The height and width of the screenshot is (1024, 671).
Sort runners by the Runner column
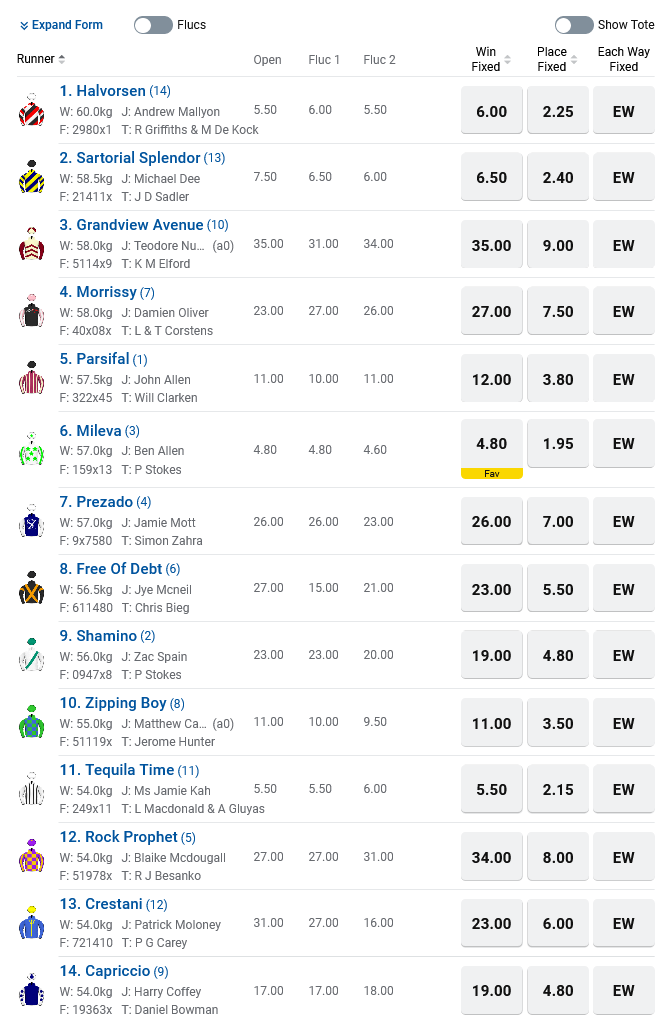point(41,59)
